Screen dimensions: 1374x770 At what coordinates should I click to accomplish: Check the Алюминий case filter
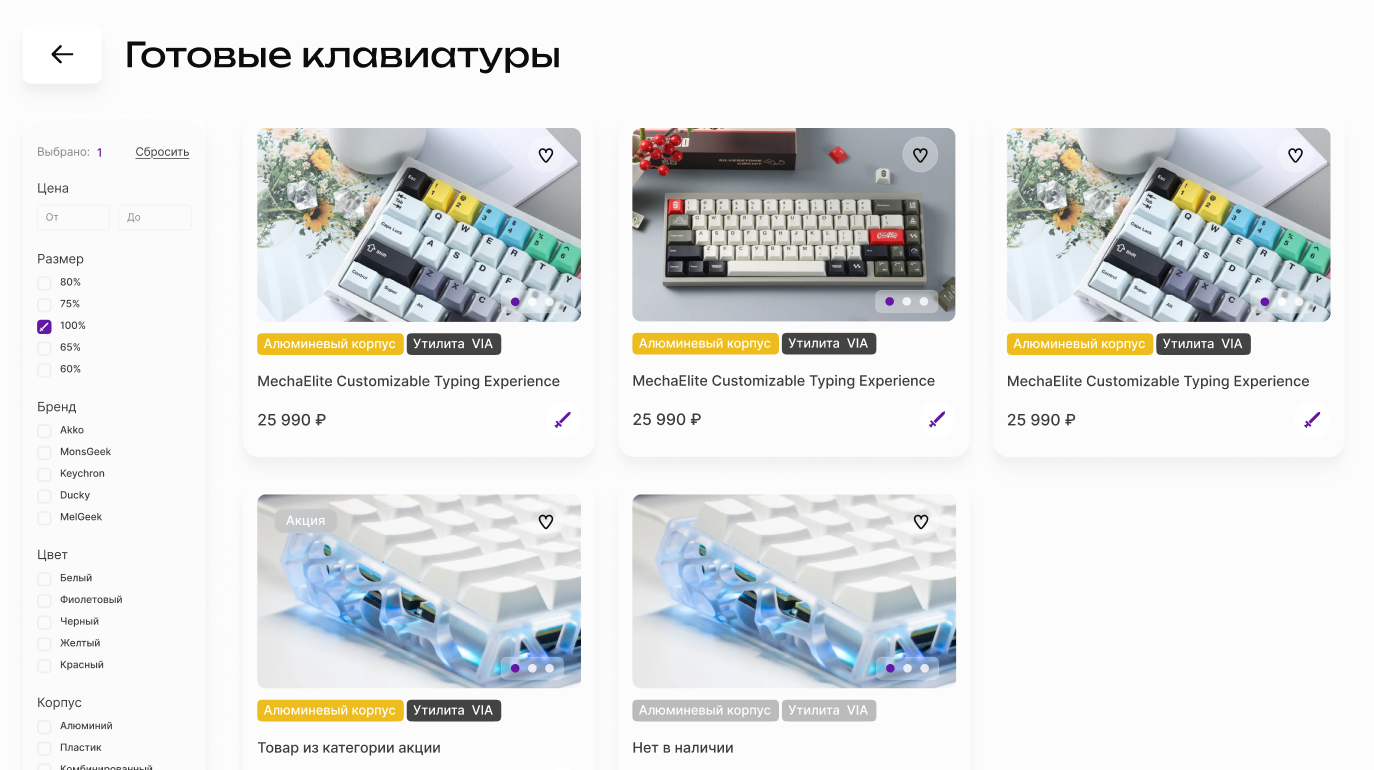point(44,726)
